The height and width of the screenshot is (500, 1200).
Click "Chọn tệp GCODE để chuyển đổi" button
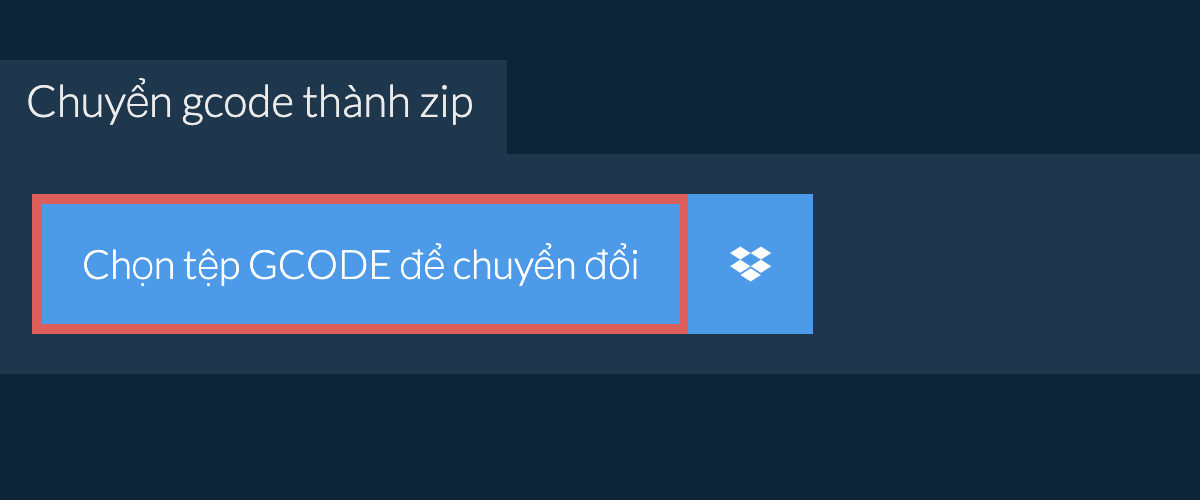point(360,264)
